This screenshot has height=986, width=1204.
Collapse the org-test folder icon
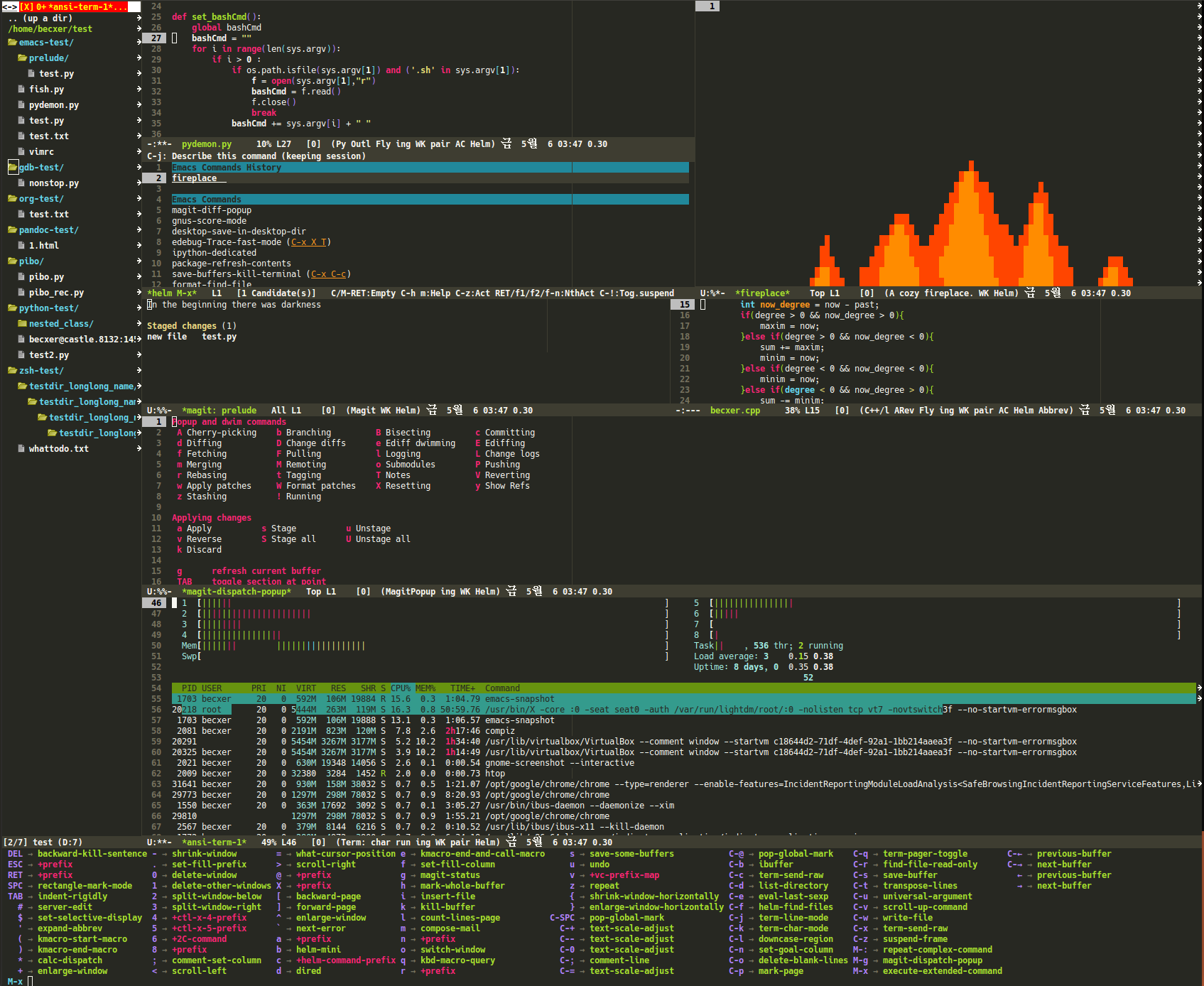click(13, 199)
